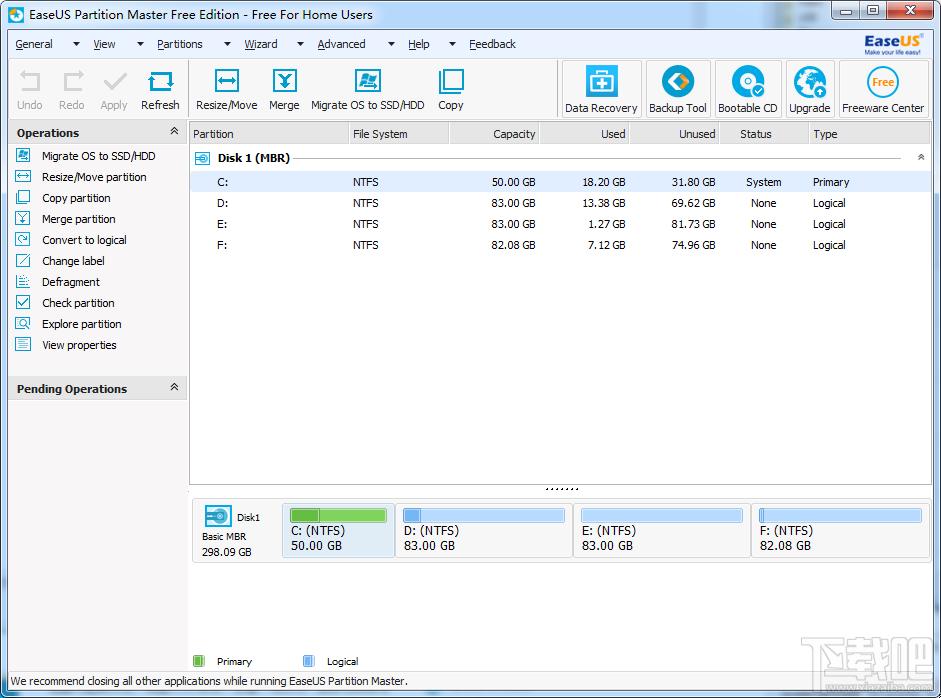
Task: Open the Freeware Center
Action: click(x=883, y=89)
